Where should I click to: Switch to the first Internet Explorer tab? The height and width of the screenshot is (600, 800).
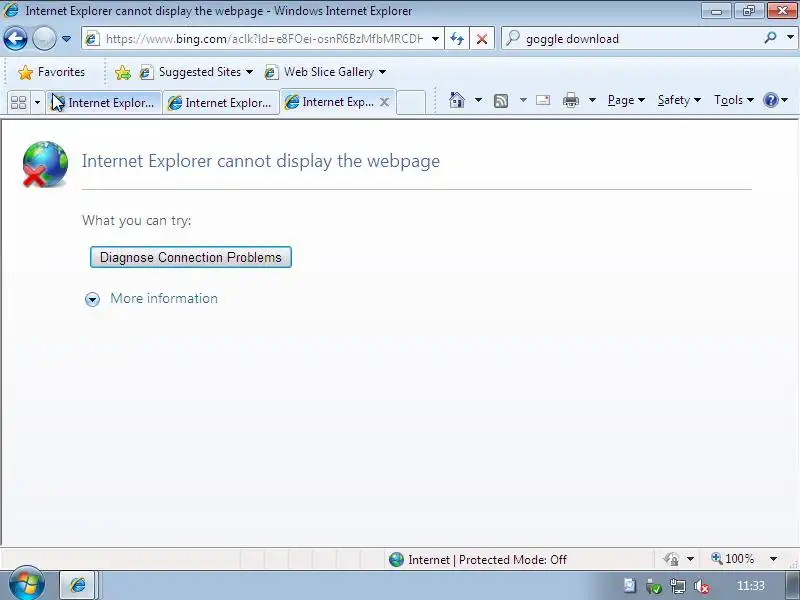click(x=104, y=103)
